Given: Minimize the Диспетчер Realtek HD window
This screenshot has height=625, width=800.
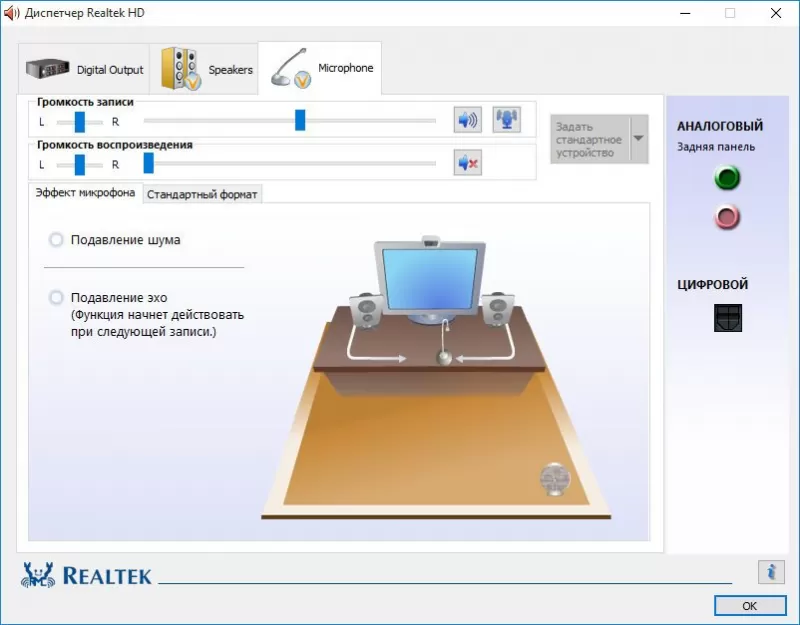Looking at the screenshot, I should pos(685,13).
